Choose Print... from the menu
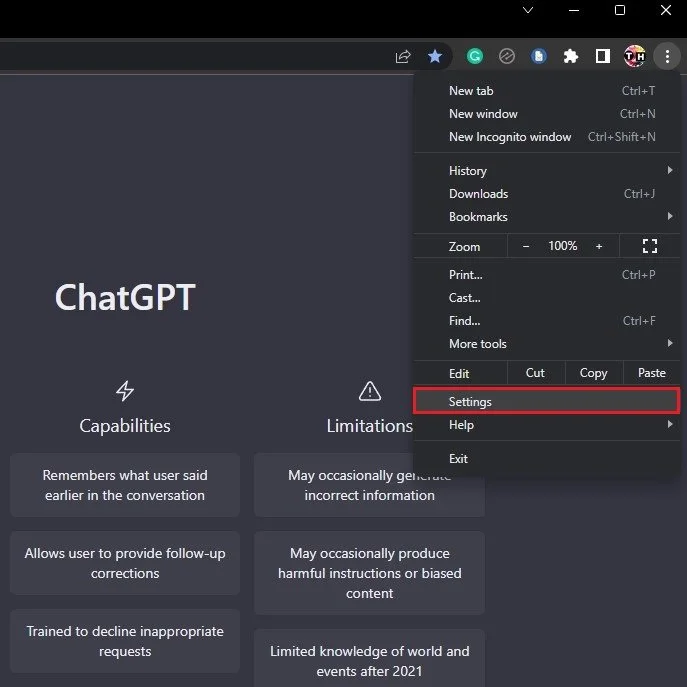This screenshot has height=687, width=687. point(546,275)
